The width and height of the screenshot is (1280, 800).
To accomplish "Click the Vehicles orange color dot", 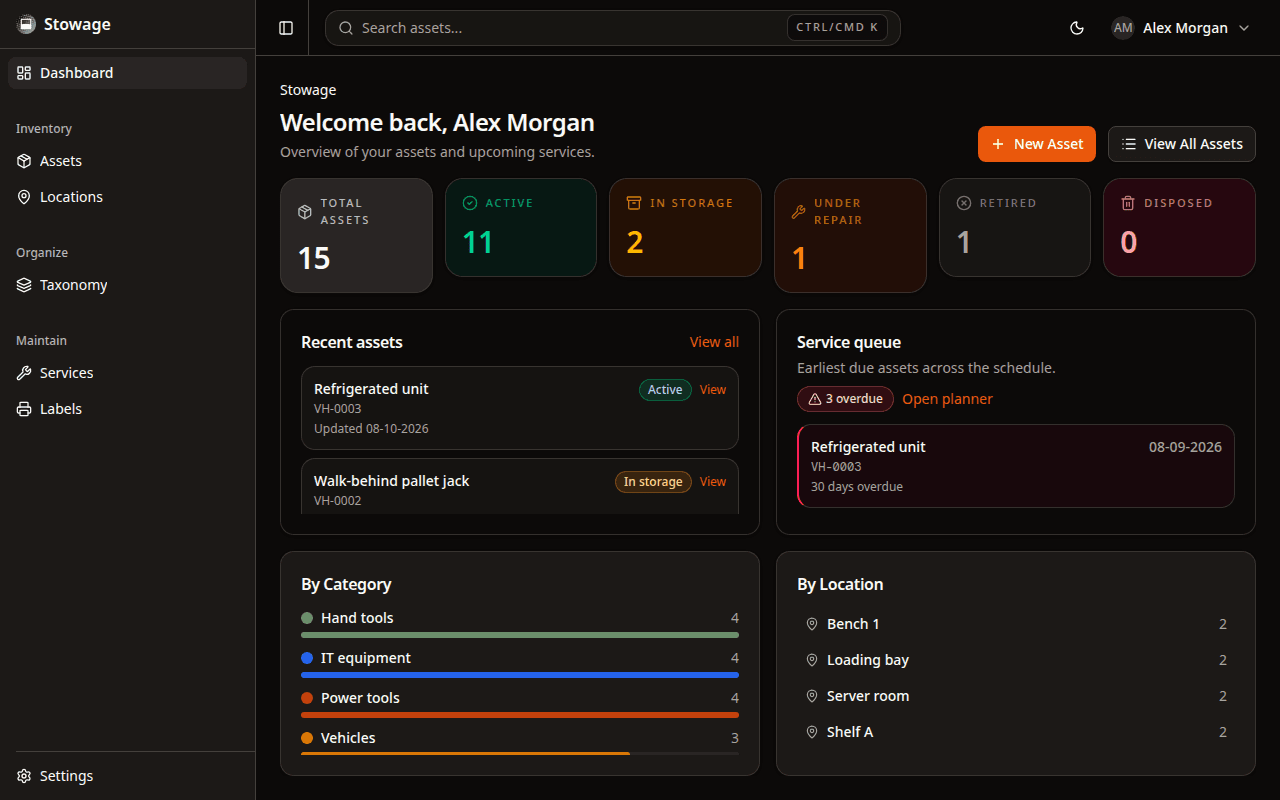I will pos(307,738).
